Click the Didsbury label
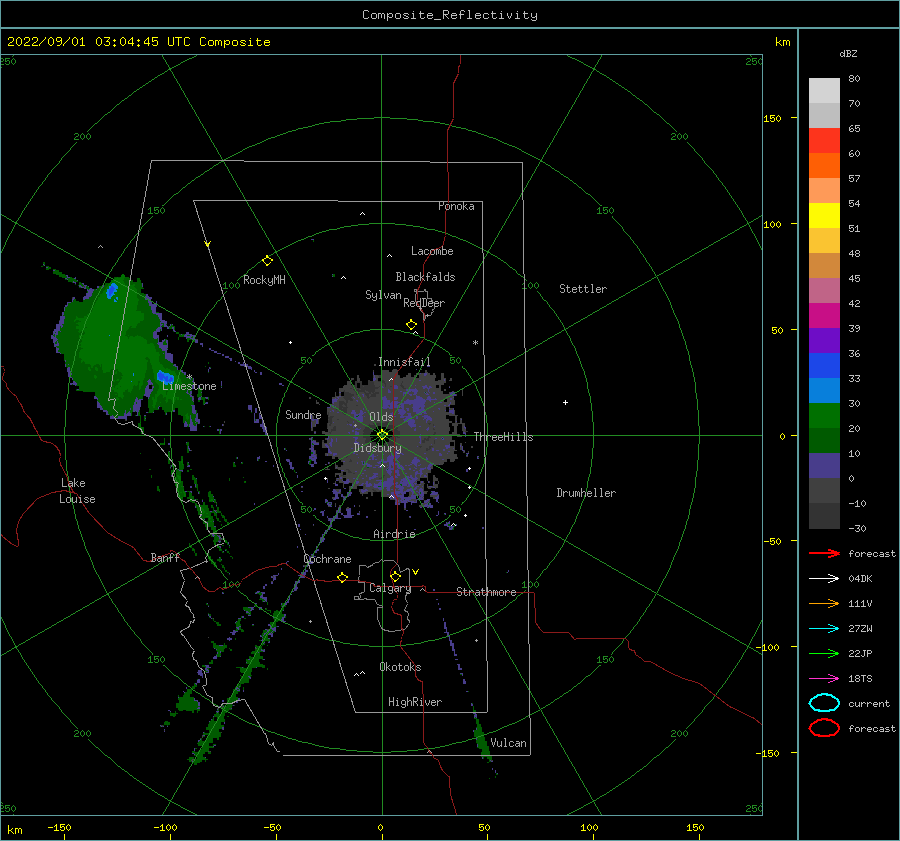 tap(377, 448)
